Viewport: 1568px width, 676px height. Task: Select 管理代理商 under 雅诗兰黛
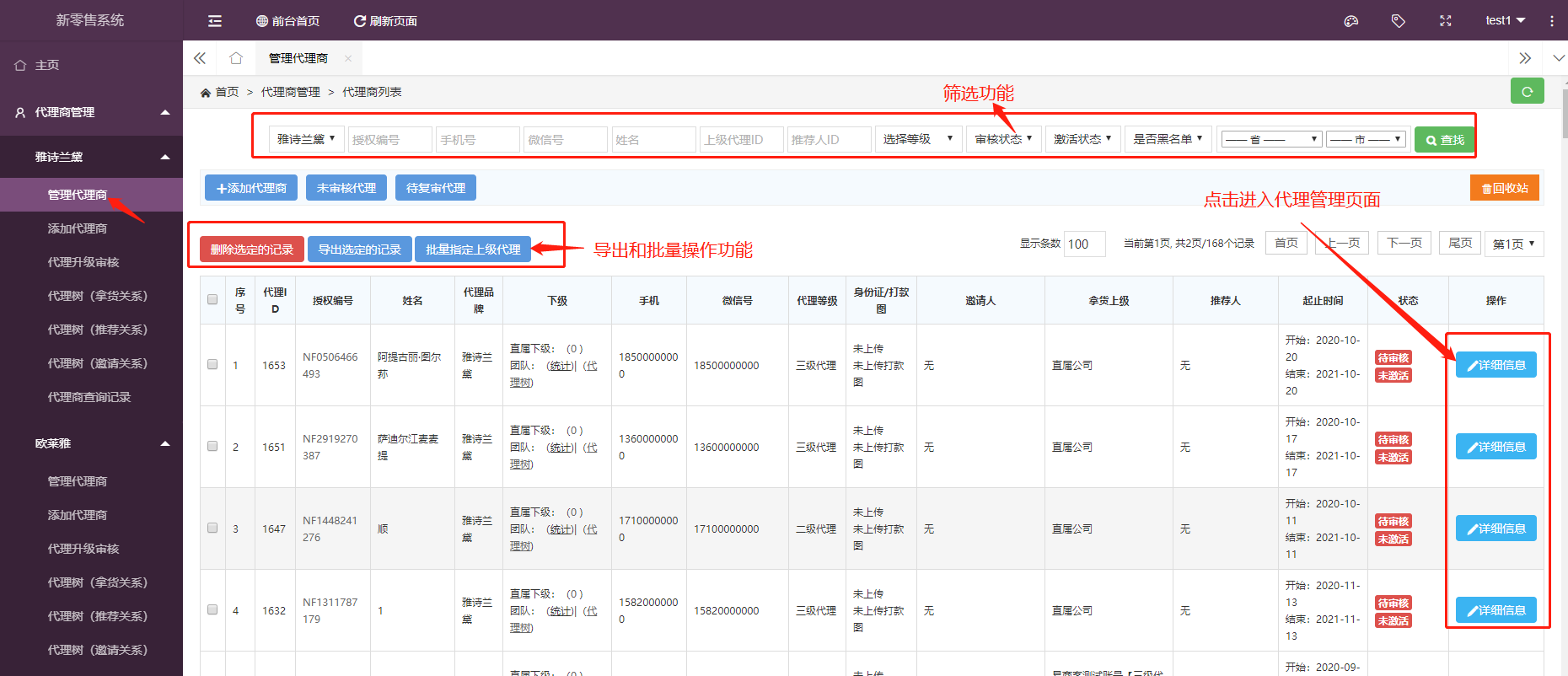[x=91, y=195]
